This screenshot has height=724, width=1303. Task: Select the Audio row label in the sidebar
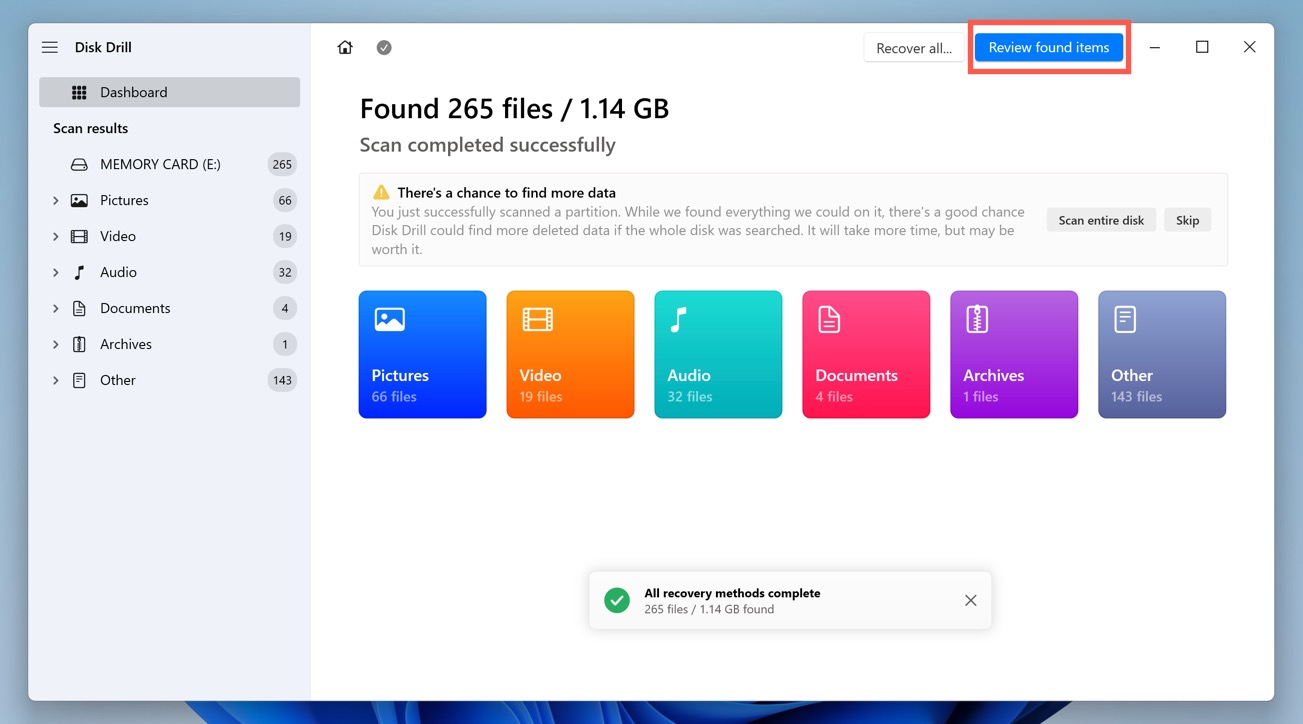tap(118, 272)
